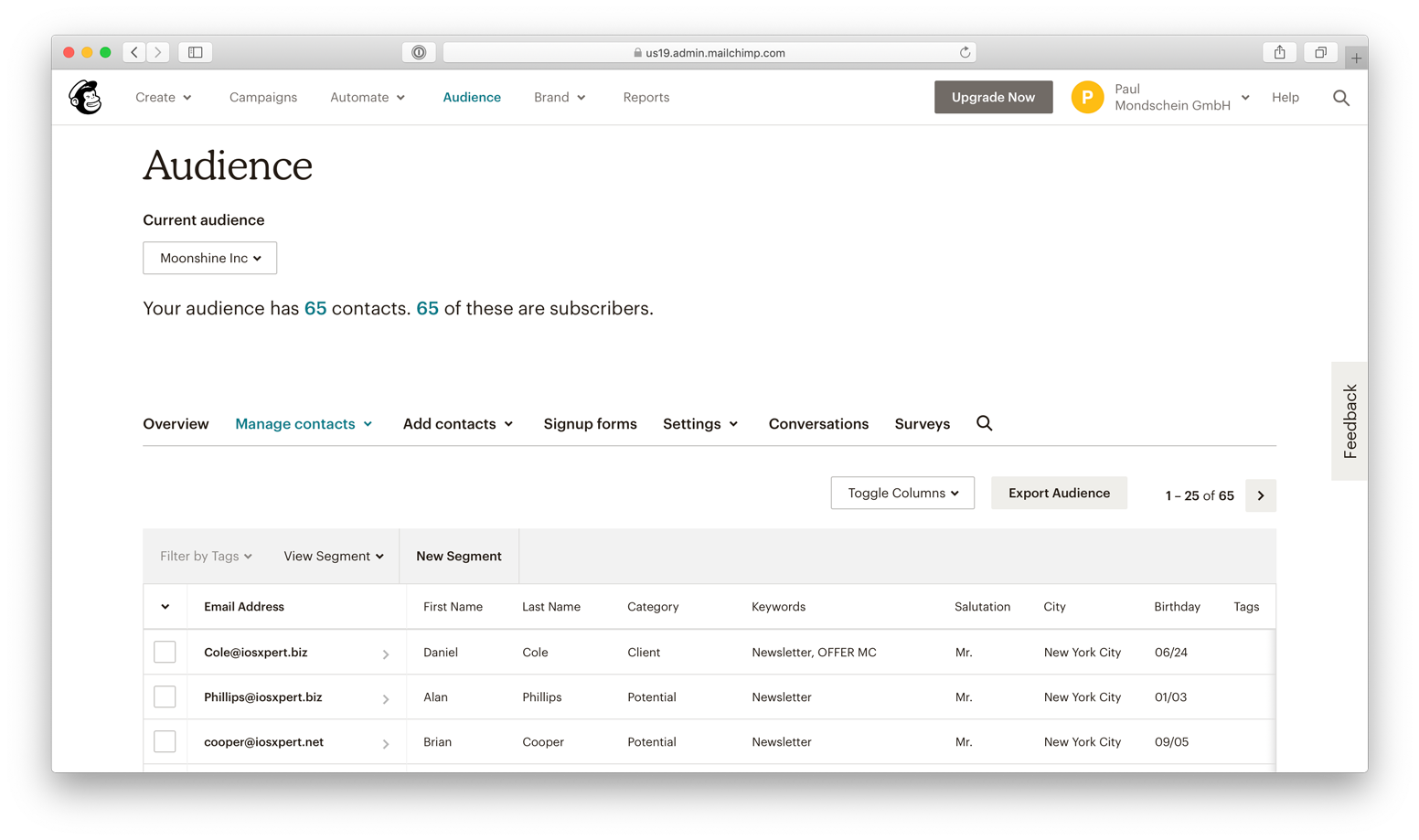Expand the Create menu
This screenshot has height=840, width=1419.
click(164, 97)
